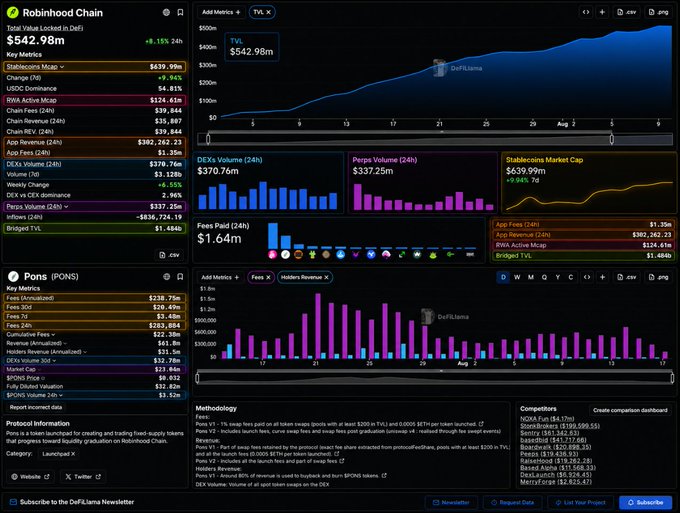Open external link after Pons V1 fees line
The image size is (680, 513).
[481, 424]
